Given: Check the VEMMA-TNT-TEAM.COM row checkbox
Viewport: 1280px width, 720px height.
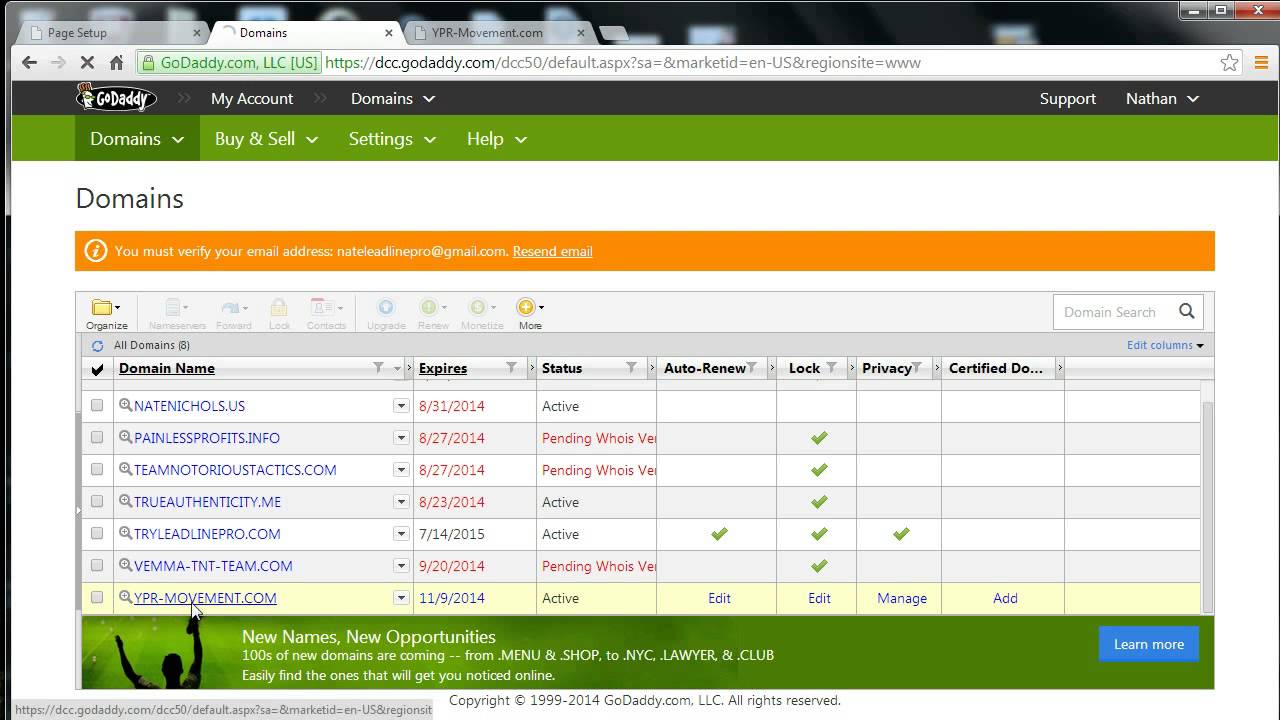Looking at the screenshot, I should 97,566.
